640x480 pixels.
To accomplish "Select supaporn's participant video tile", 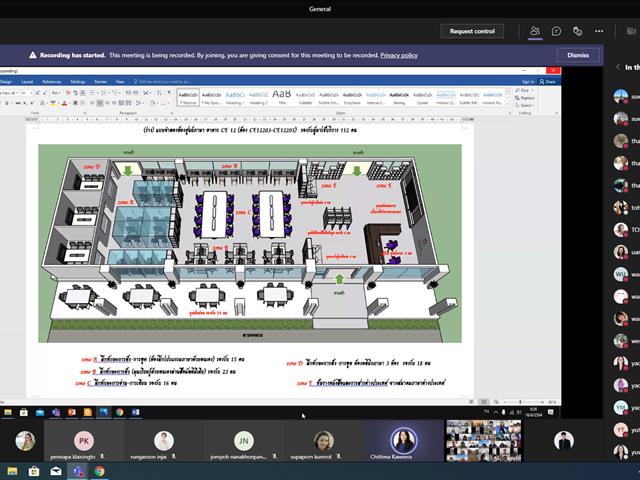I will click(324, 441).
